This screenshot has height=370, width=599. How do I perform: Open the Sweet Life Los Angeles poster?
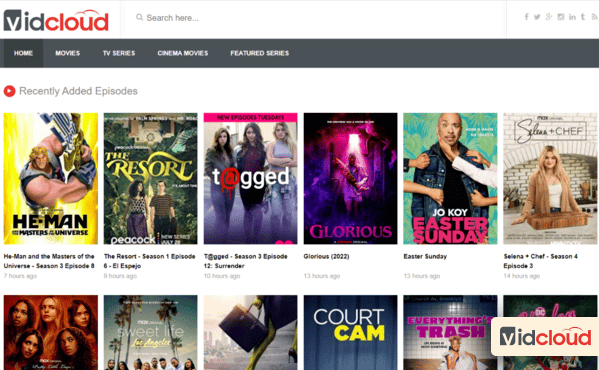151,332
